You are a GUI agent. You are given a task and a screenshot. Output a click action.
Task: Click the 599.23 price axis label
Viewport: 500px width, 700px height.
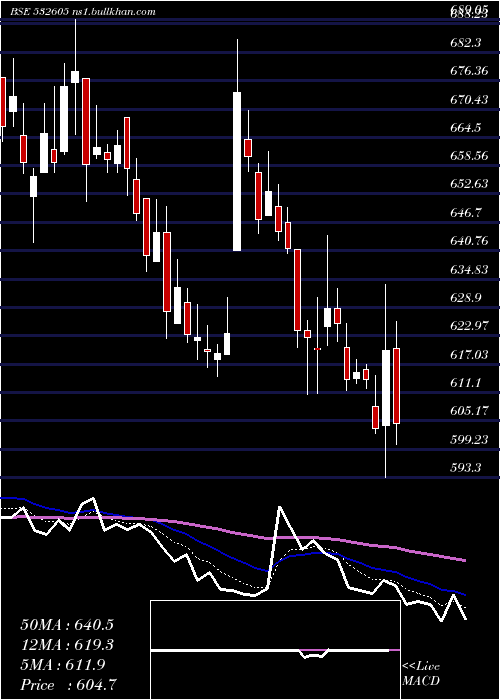470,440
